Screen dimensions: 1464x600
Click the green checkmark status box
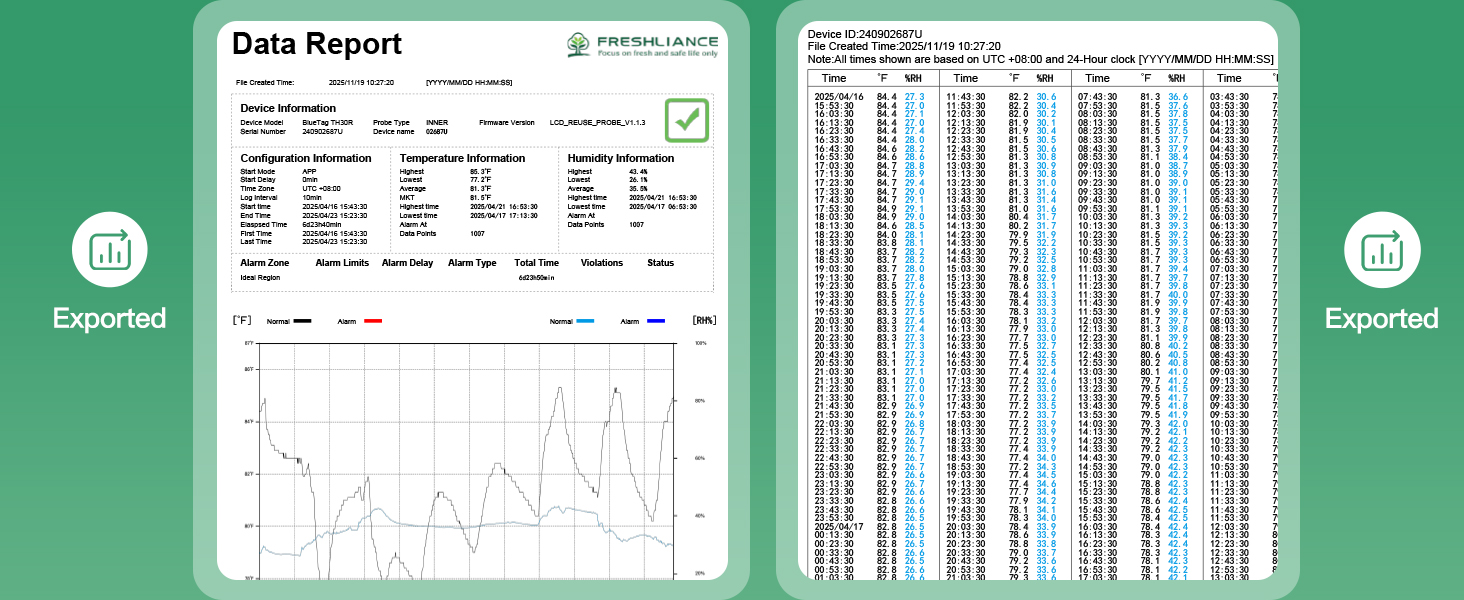(687, 120)
